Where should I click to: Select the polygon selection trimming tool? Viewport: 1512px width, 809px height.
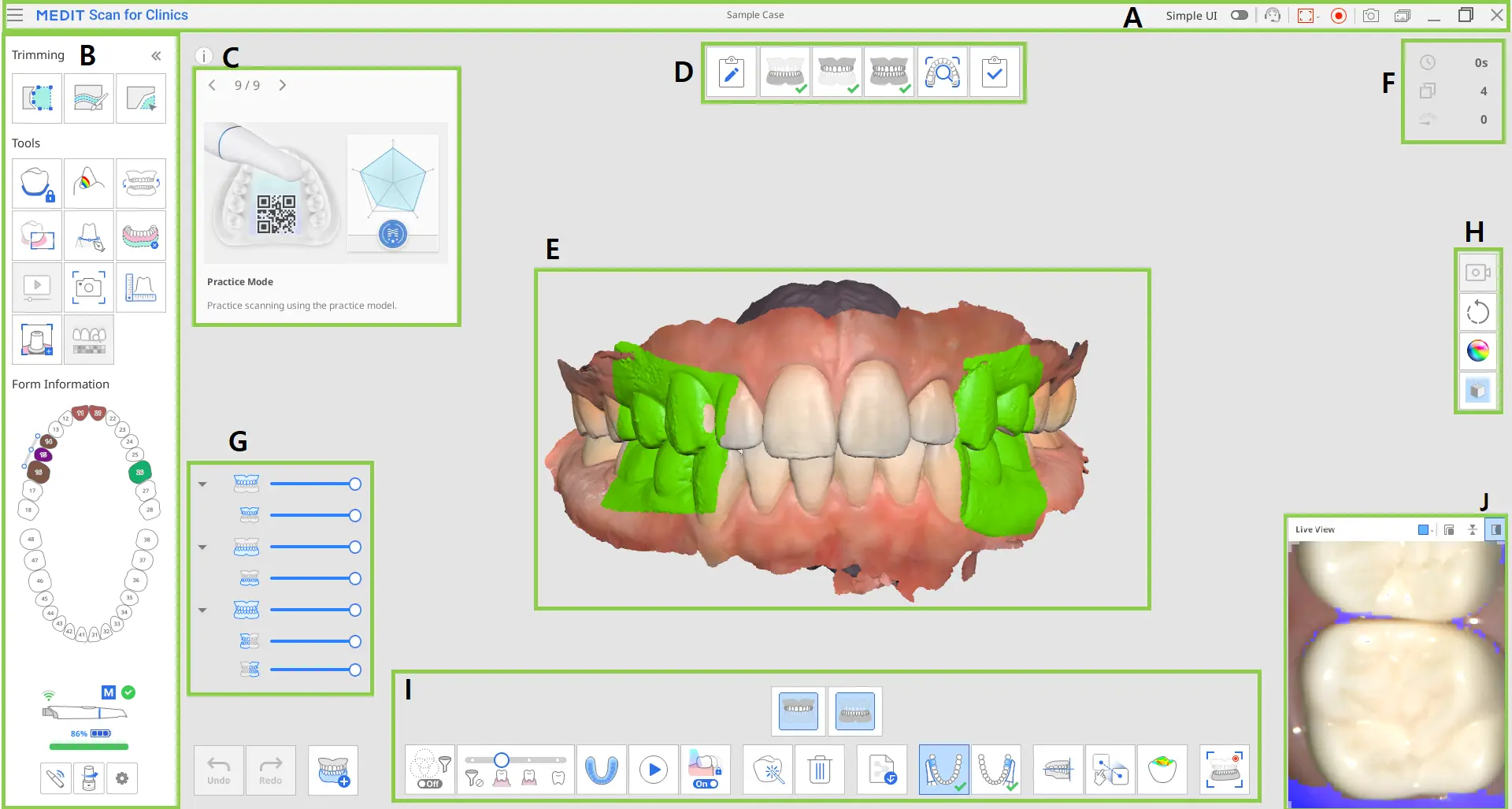(37, 98)
